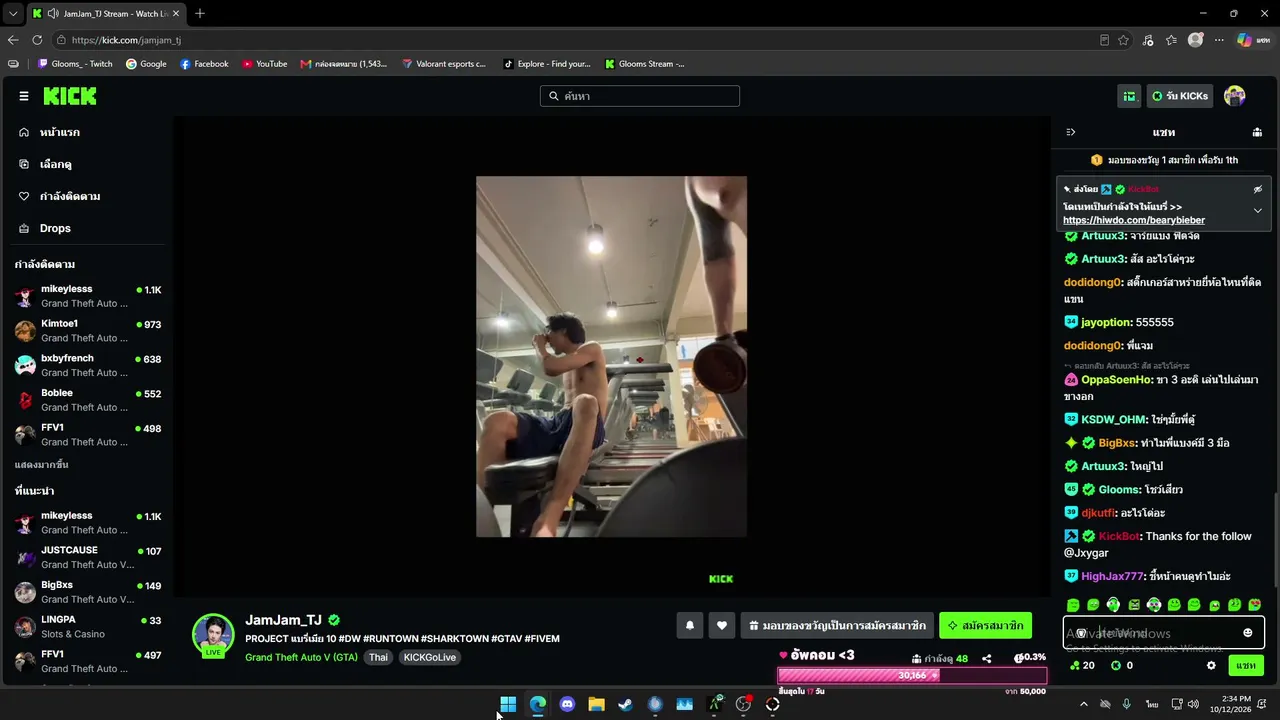Click the pink donation goal progress bar
Screen dimensions: 1280x720
point(912,676)
